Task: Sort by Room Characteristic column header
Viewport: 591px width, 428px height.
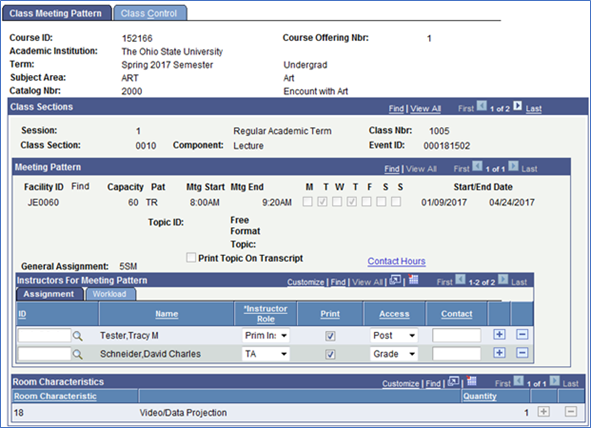Action: (x=55, y=396)
